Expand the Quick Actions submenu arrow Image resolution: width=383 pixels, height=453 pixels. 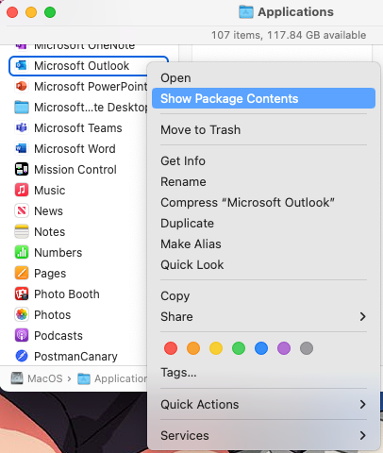point(363,404)
